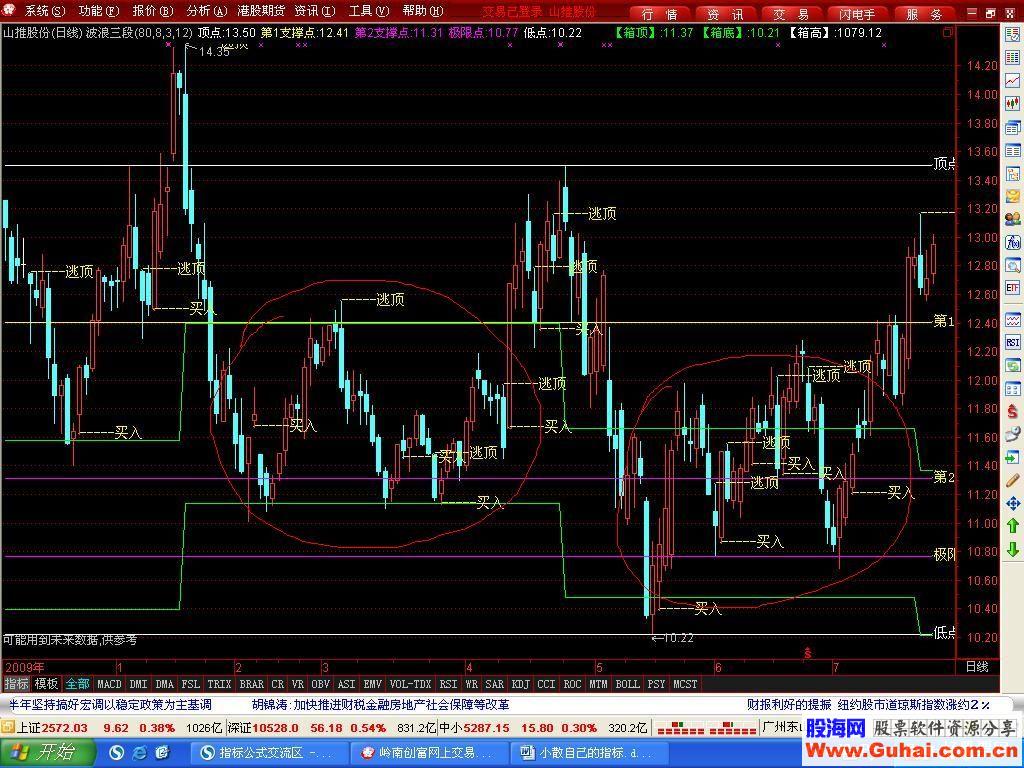Open the 工具(V) menu
1024x768 pixels.
(x=368, y=11)
